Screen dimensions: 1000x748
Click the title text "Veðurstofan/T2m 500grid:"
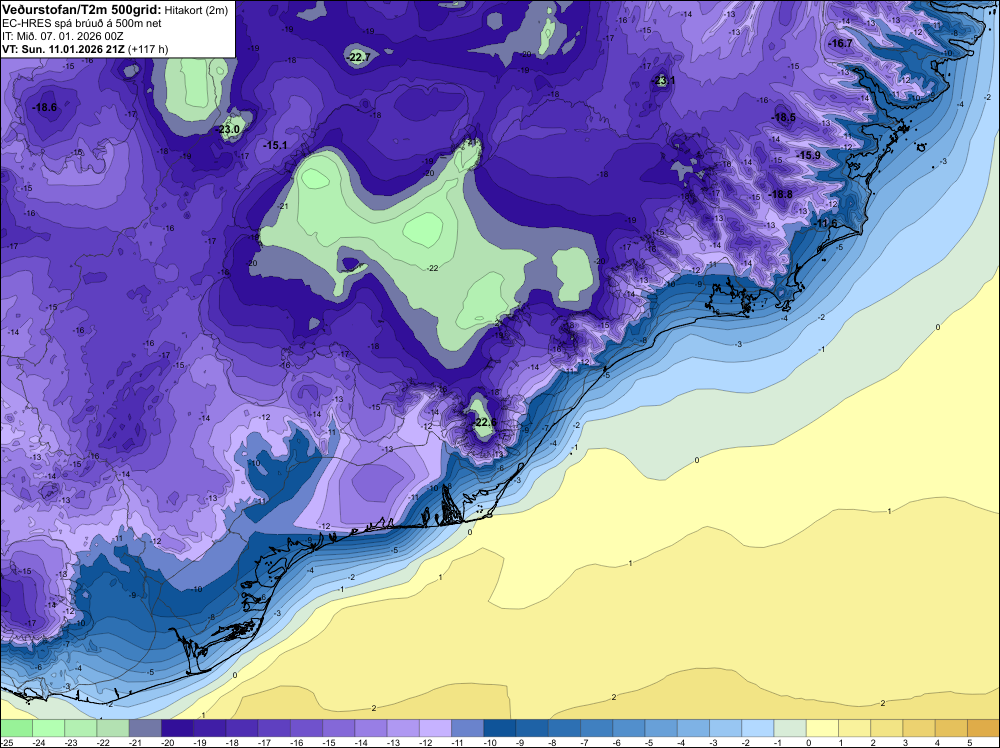(x=82, y=10)
